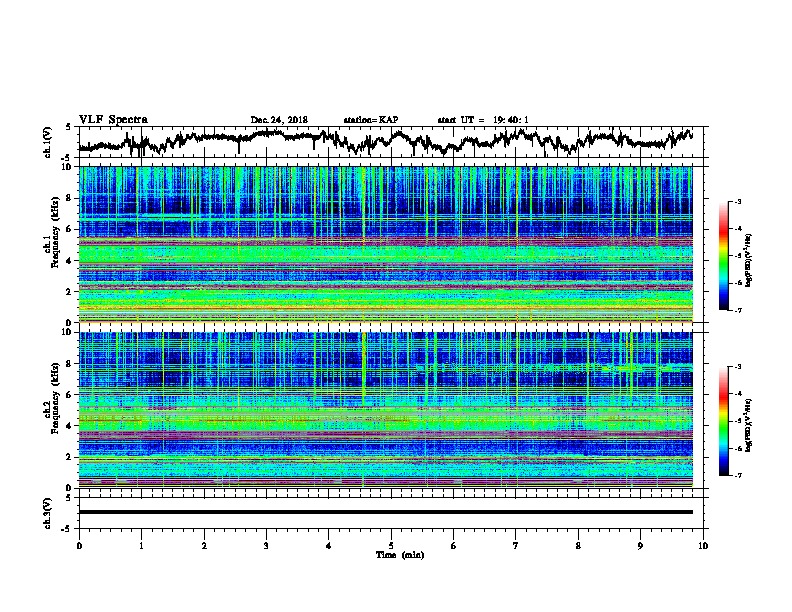Image resolution: width=792 pixels, height=612 pixels.
Task: Click the "5" tick of the ch.1(V) axis
Action: pyautogui.click(x=68, y=127)
